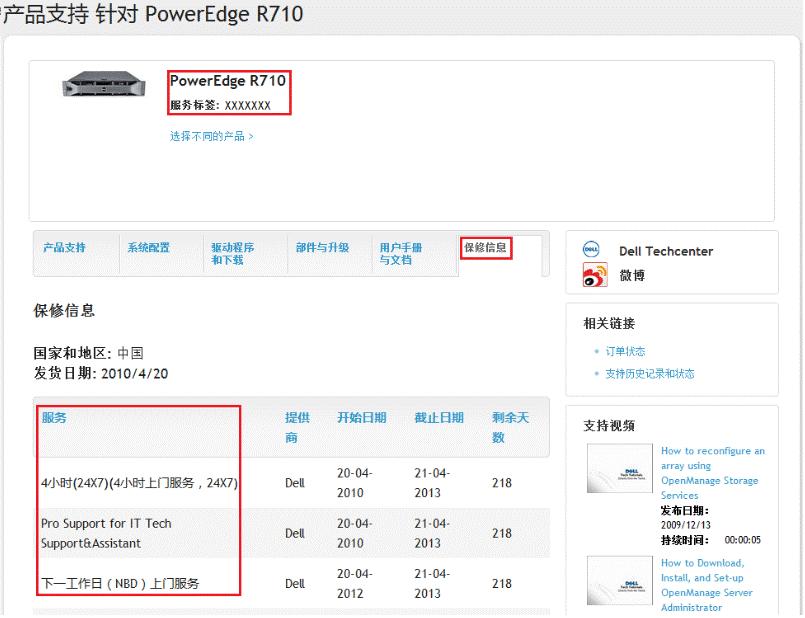Screen dimensions: 805x618
Task: Open the OpenManage Server Administrator video thumbnail
Action: [x=620, y=581]
